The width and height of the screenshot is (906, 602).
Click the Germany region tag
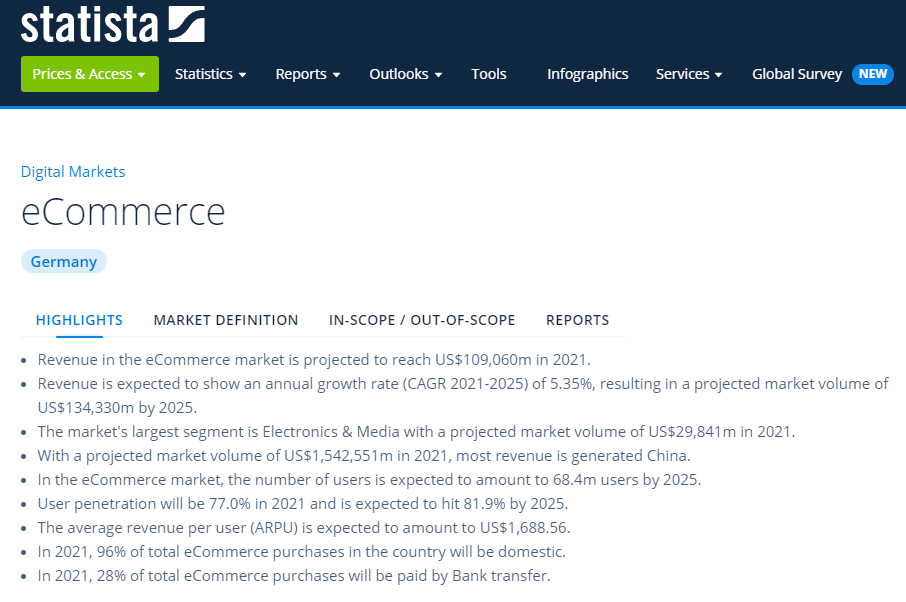coord(64,261)
